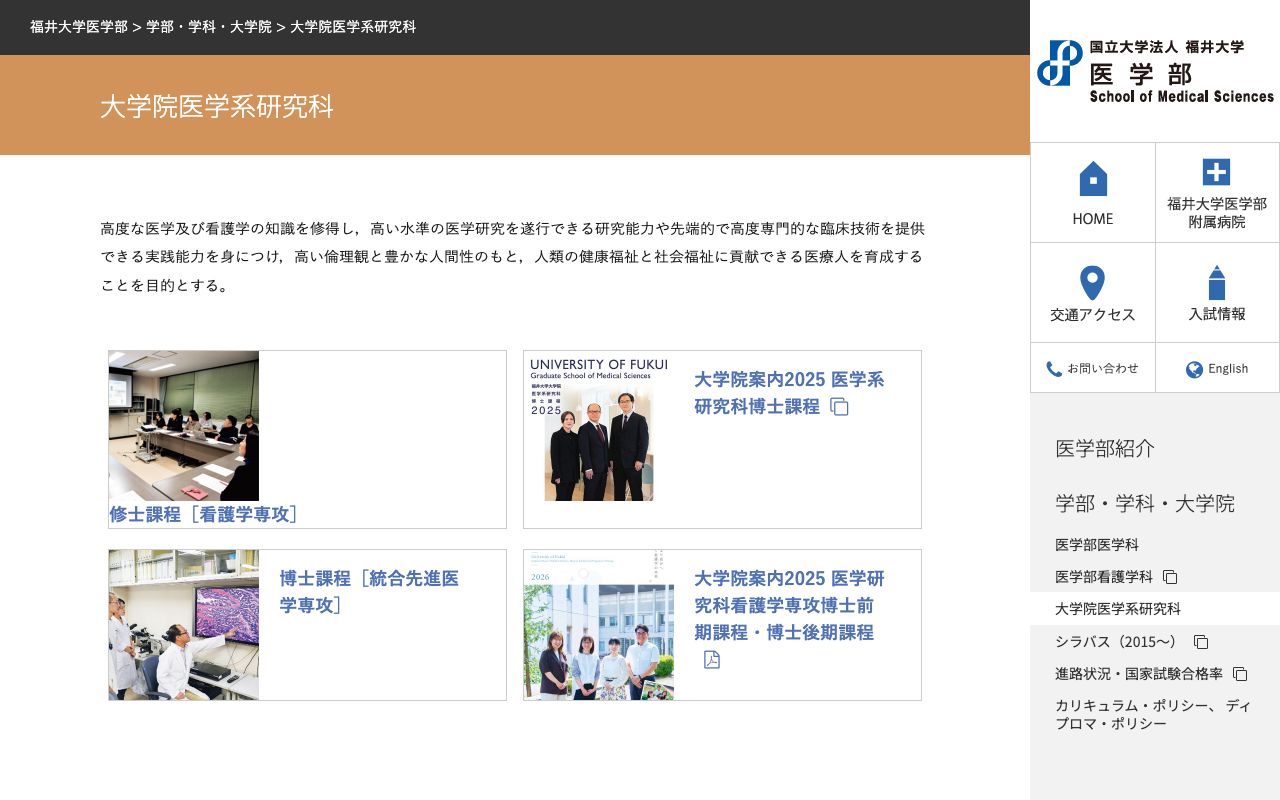Click the graduate school brochure cover thumbnail
The height and width of the screenshot is (800, 1280).
(x=599, y=430)
